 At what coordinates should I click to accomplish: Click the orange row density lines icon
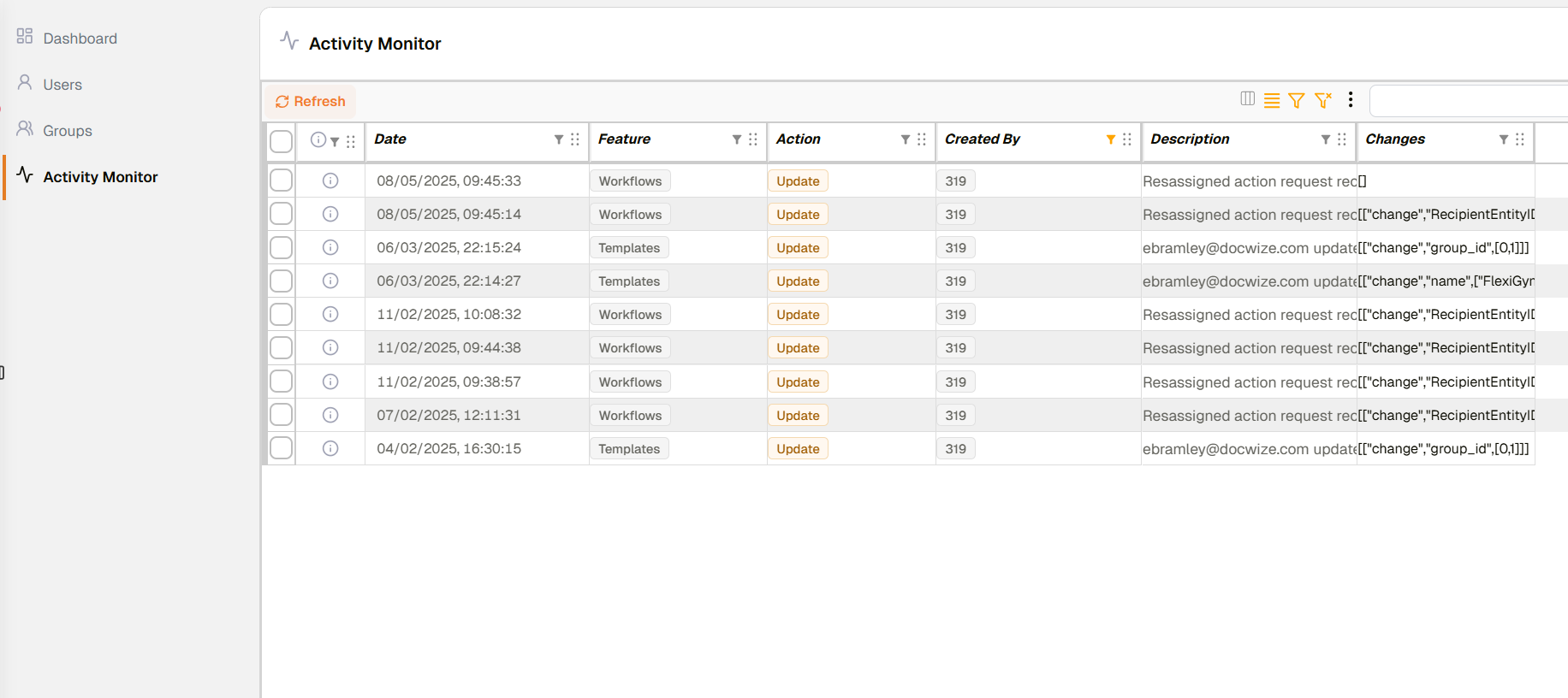1272,101
